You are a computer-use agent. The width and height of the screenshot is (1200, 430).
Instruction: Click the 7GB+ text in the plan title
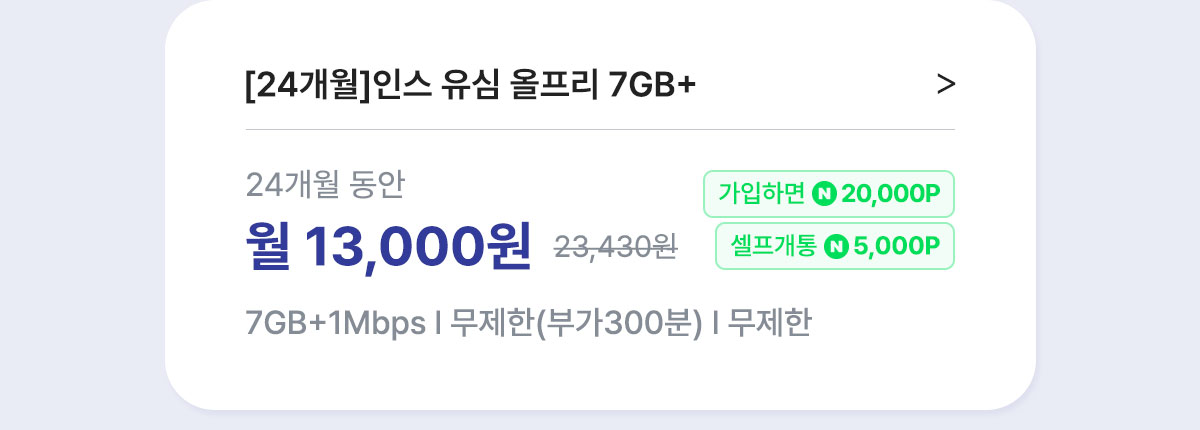[652, 87]
